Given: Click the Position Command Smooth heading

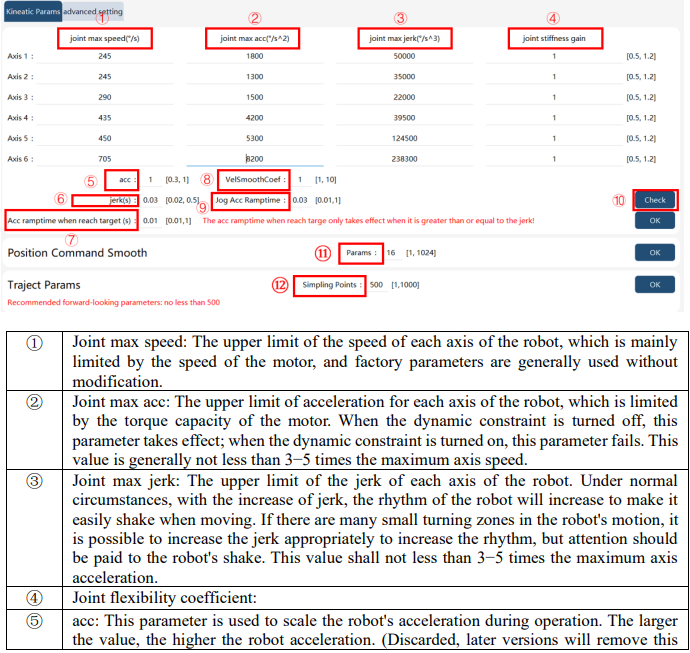Looking at the screenshot, I should click(77, 253).
